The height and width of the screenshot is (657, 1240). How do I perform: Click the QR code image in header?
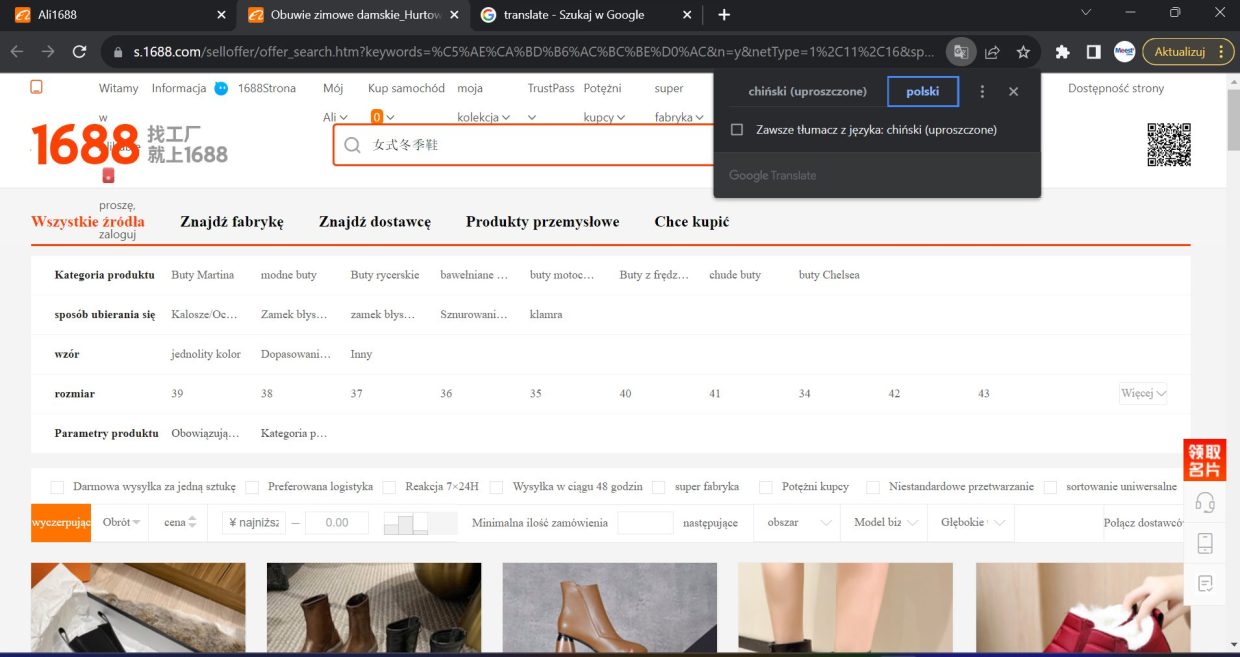1168,144
